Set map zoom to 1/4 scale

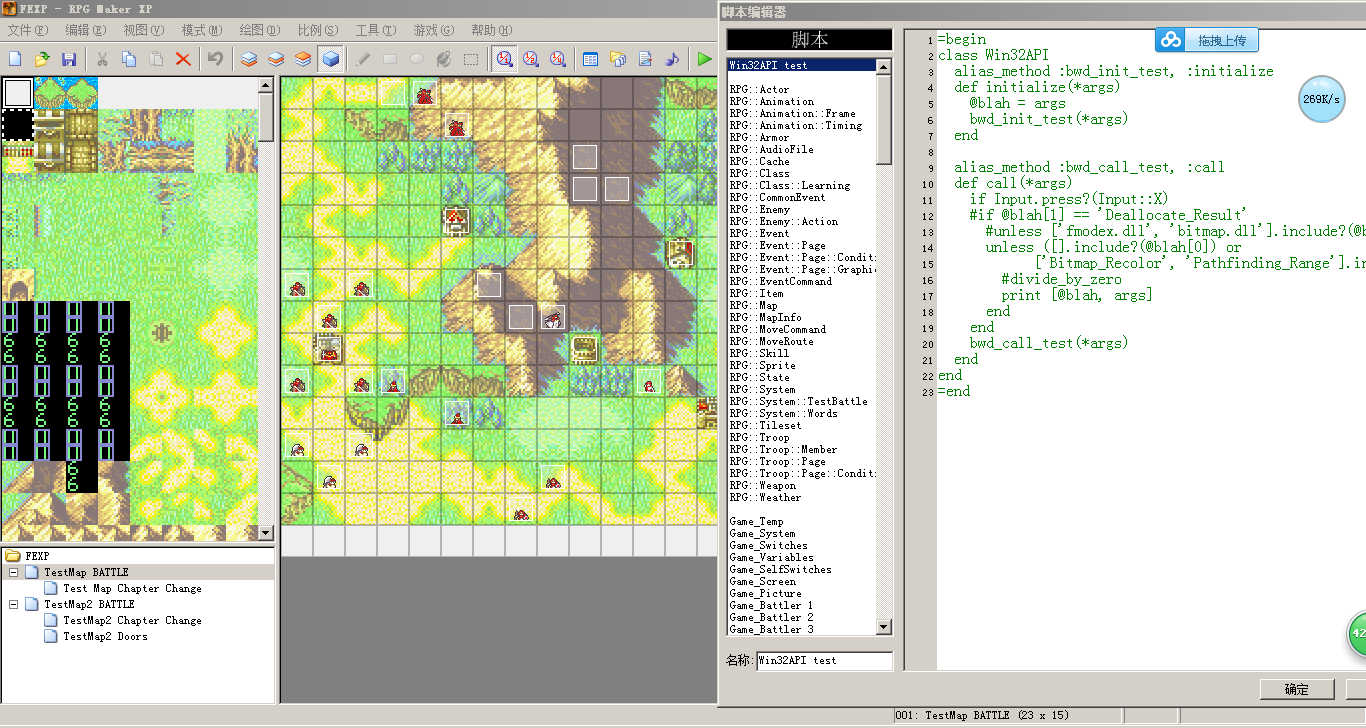pyautogui.click(x=558, y=59)
